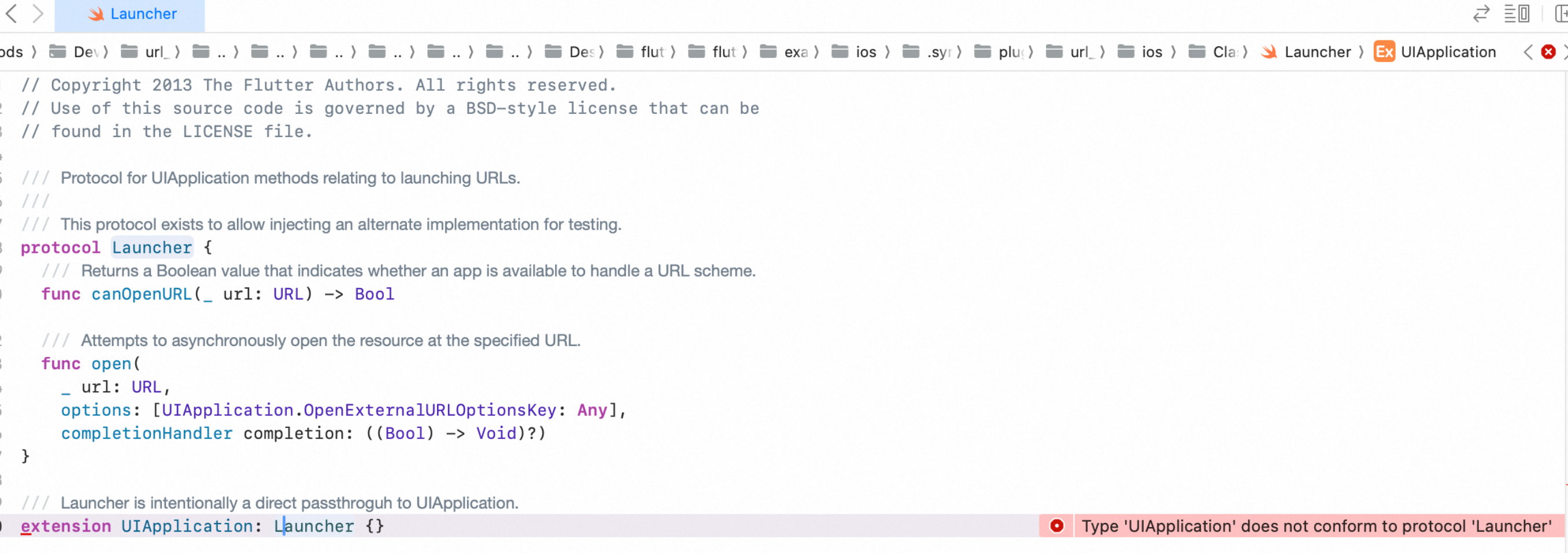This screenshot has height=553, width=1568.
Task: Select the Launcher editor tab
Action: [130, 14]
